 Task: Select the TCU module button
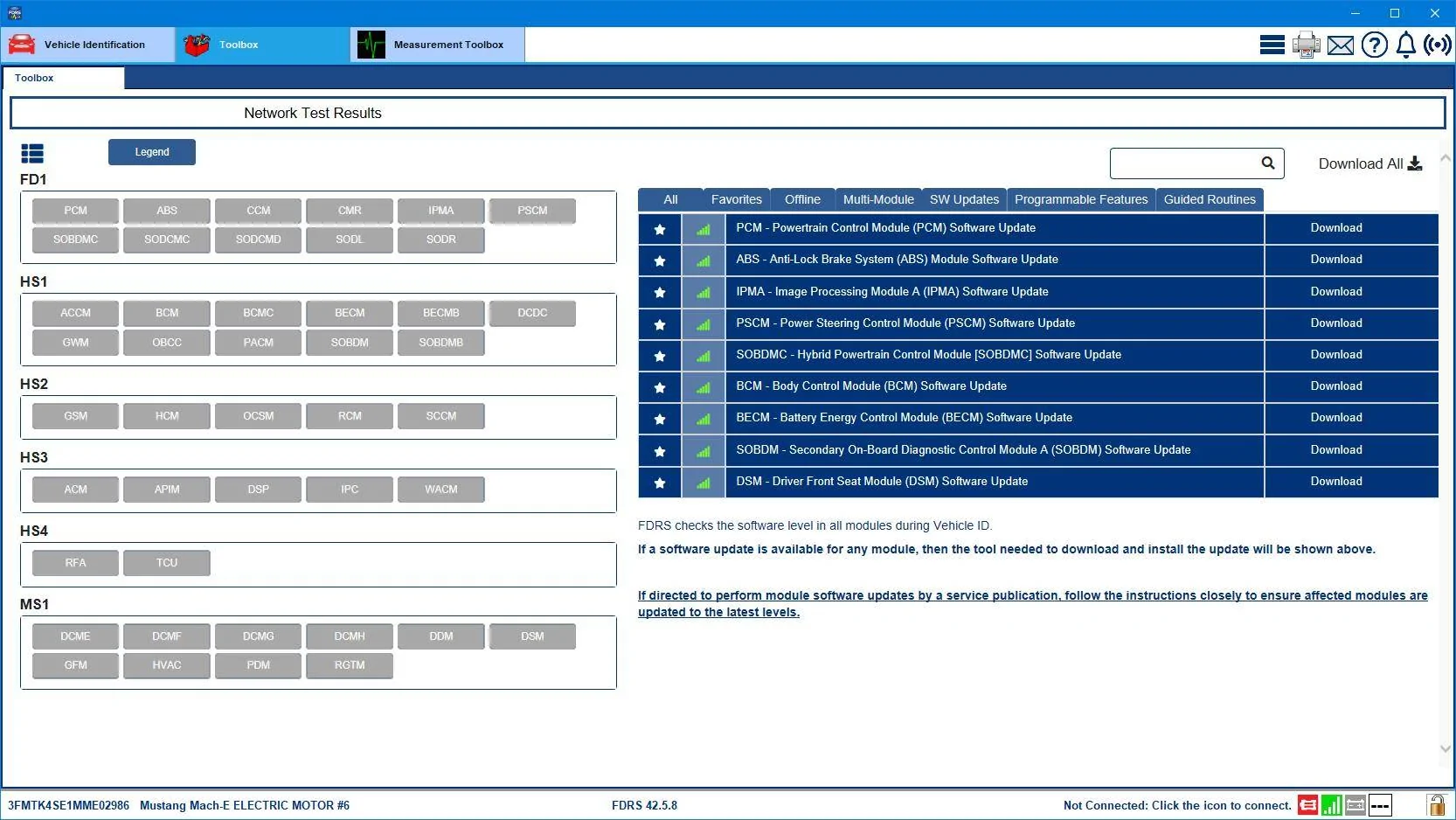click(167, 563)
